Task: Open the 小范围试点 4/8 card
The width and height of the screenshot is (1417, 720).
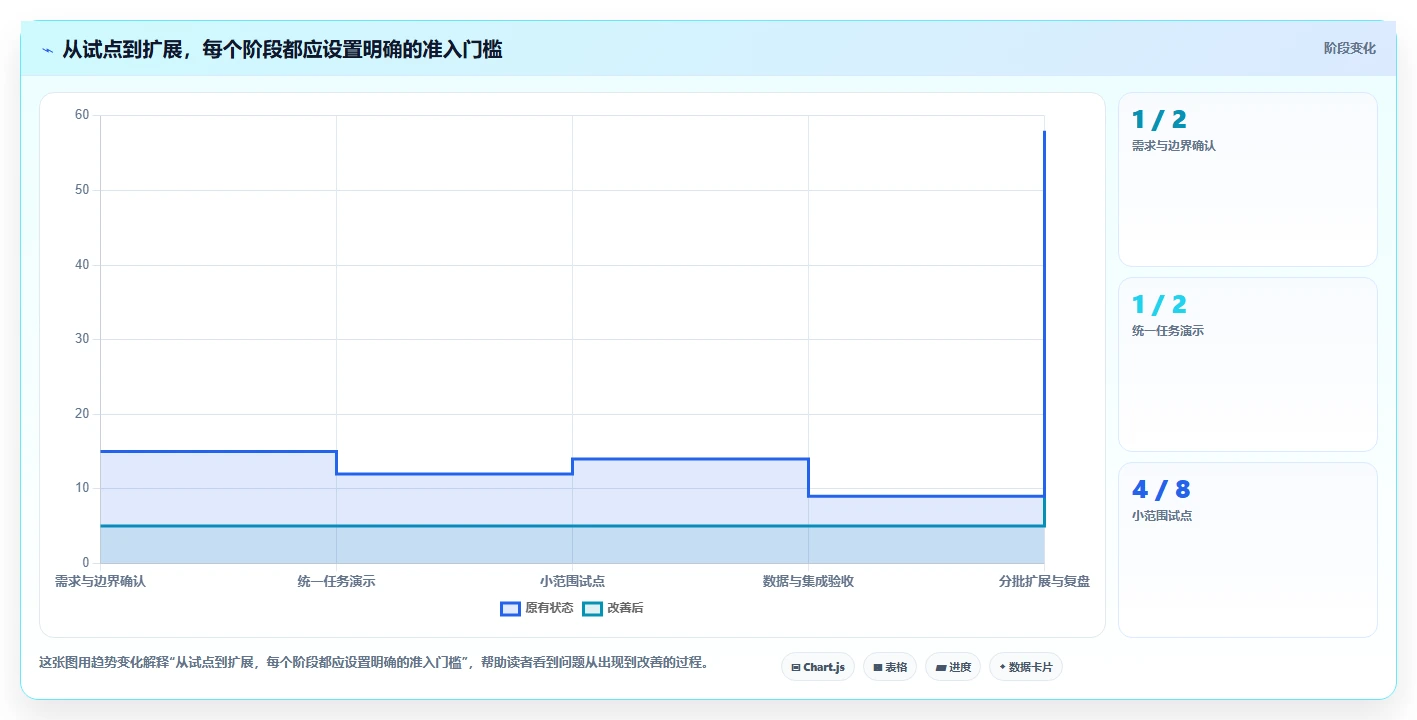Action: pyautogui.click(x=1248, y=550)
